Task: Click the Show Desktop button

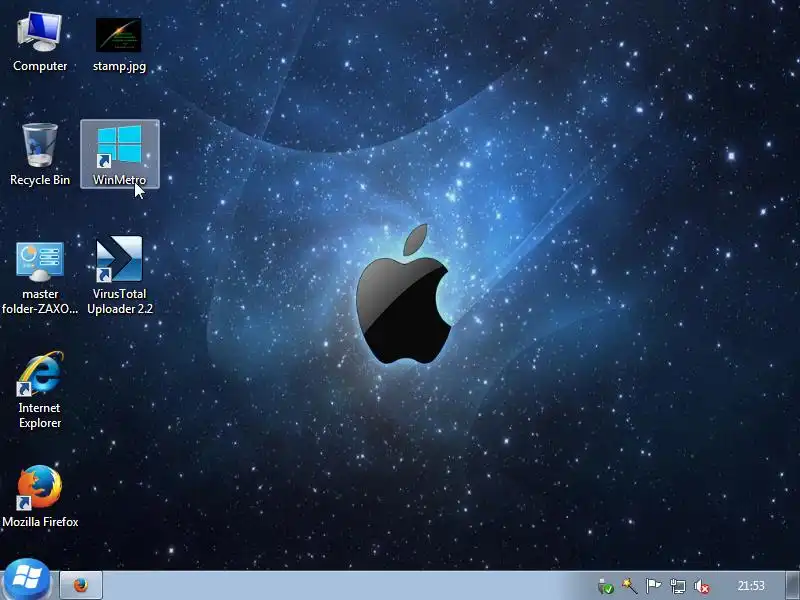Action: click(792, 586)
